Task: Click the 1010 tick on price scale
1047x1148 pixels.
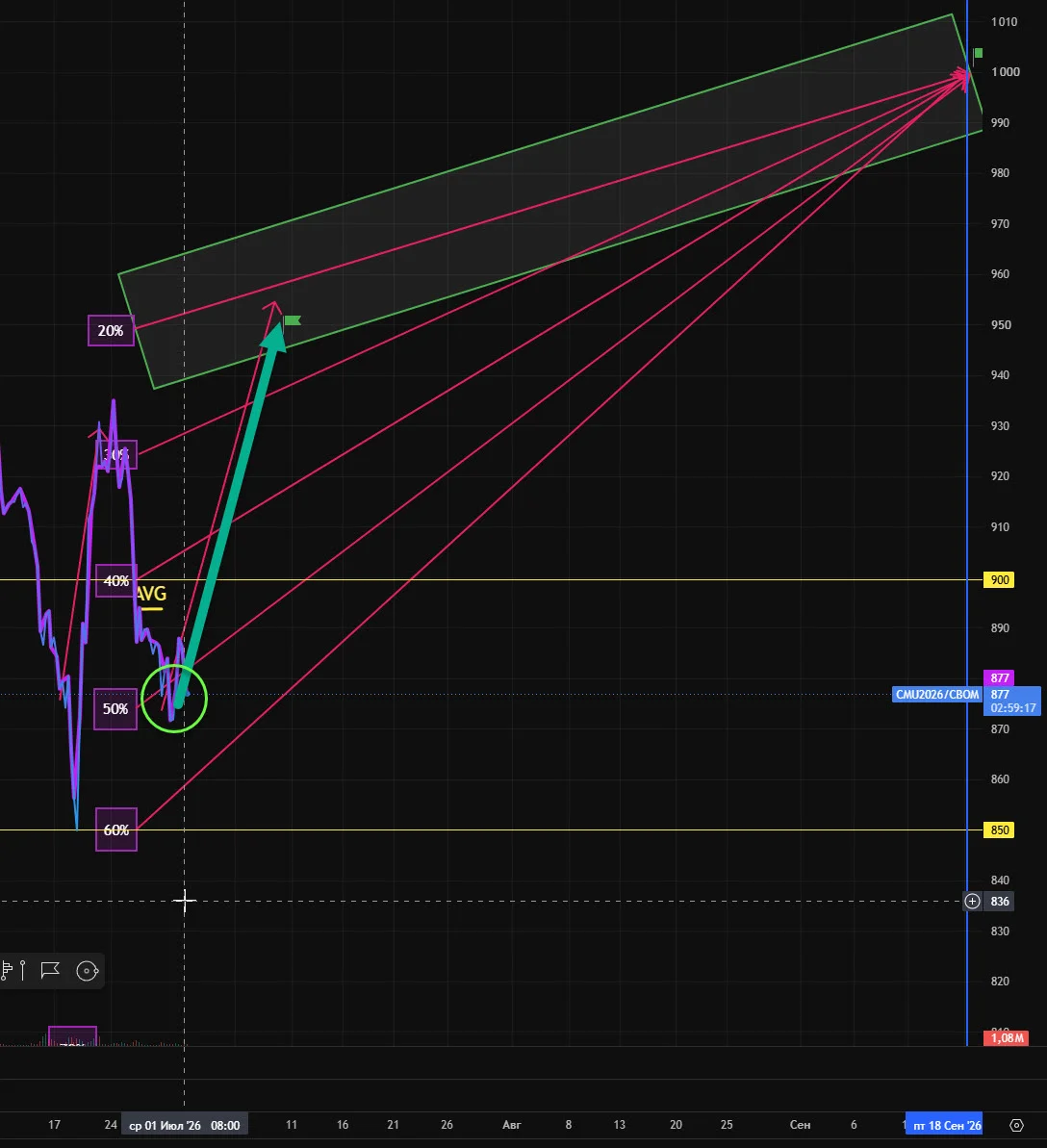Action: pyautogui.click(x=1004, y=22)
